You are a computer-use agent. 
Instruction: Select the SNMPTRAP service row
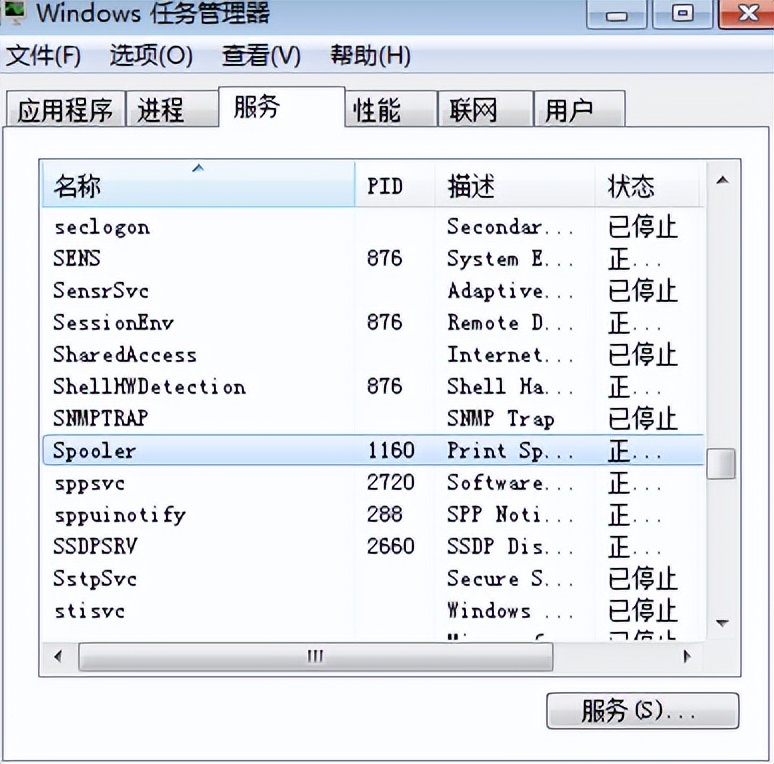[x=373, y=419]
